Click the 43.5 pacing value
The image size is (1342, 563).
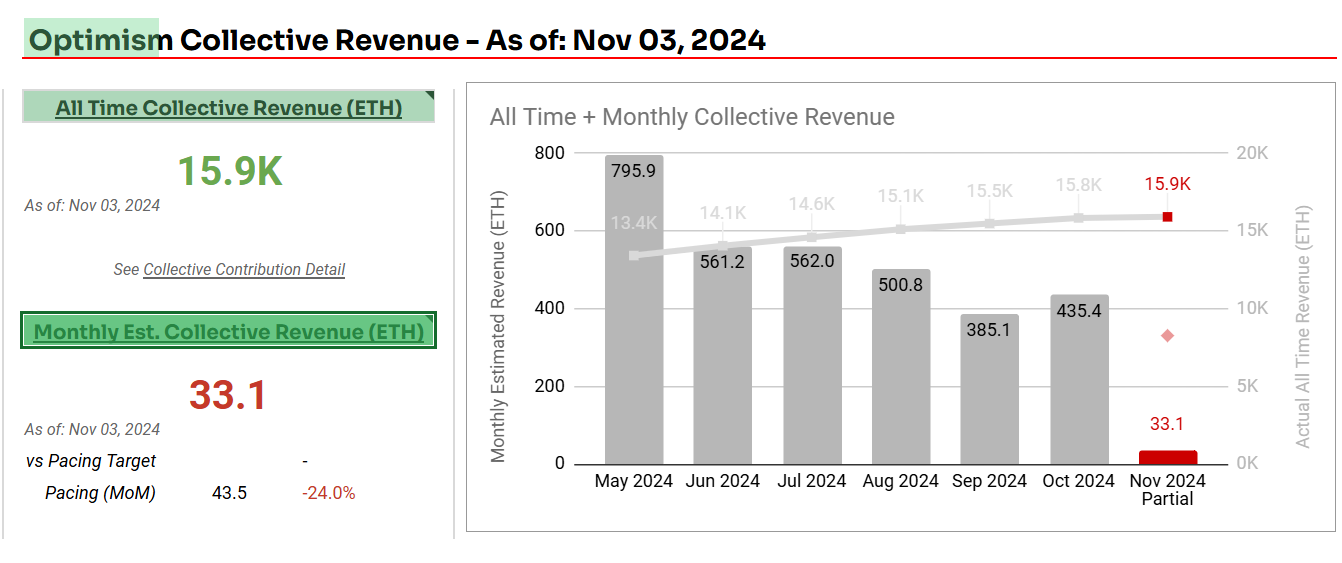point(230,493)
